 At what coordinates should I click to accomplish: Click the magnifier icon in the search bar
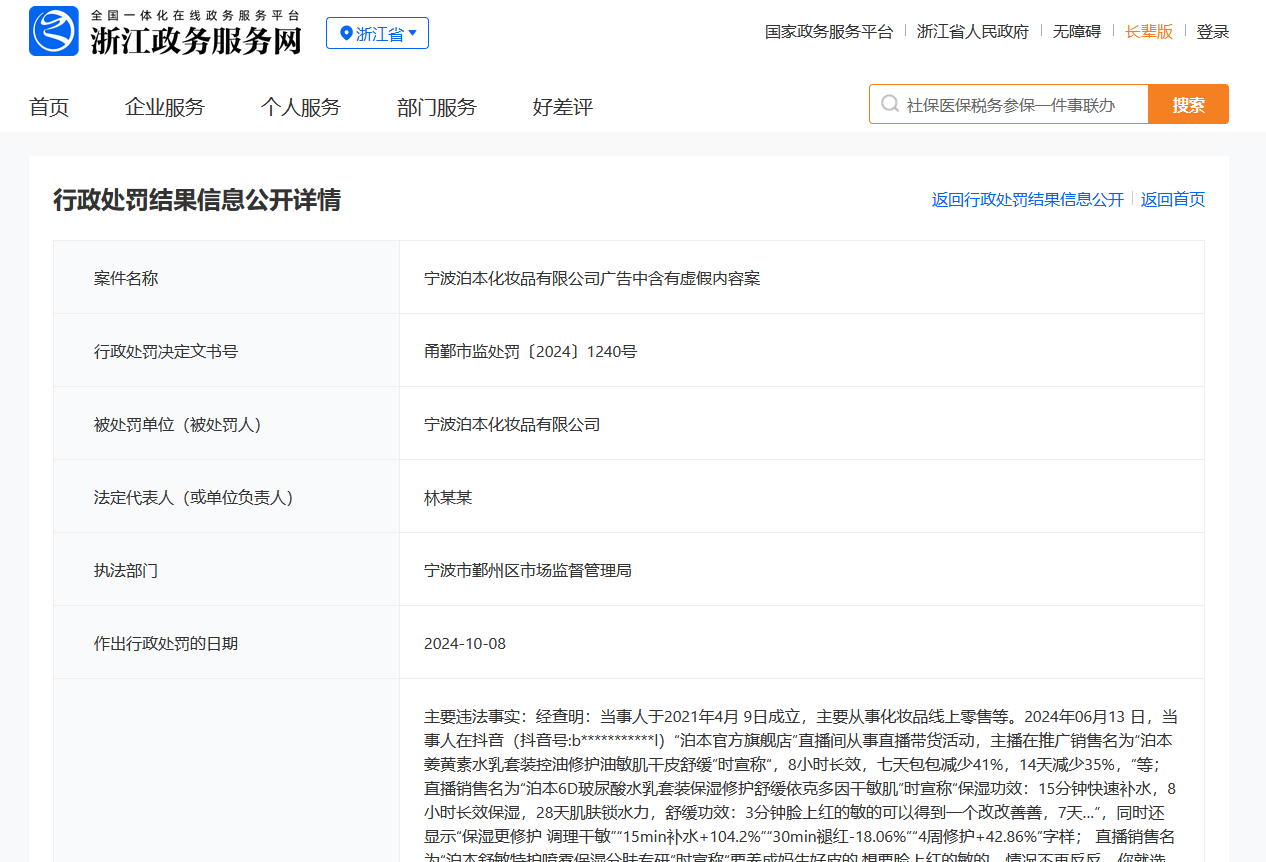890,103
